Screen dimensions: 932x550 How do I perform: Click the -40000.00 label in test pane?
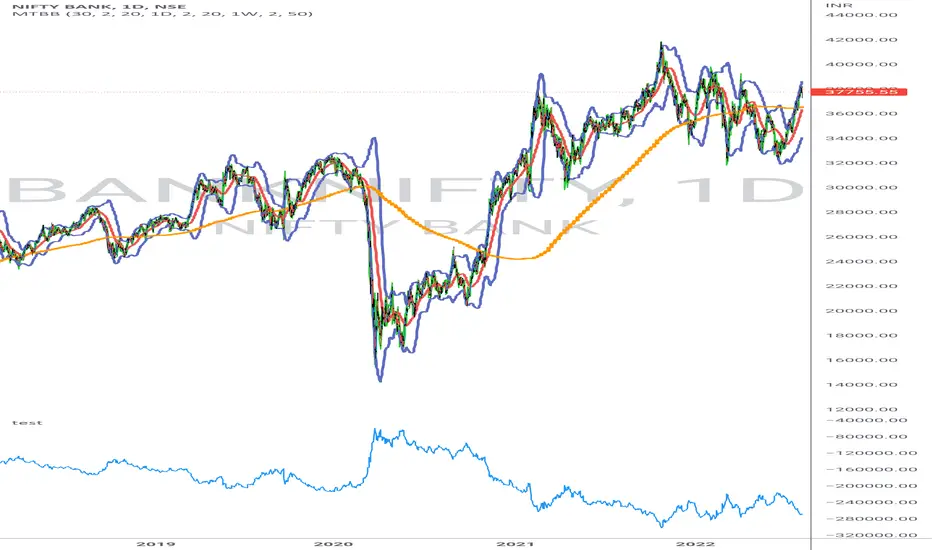coord(867,420)
